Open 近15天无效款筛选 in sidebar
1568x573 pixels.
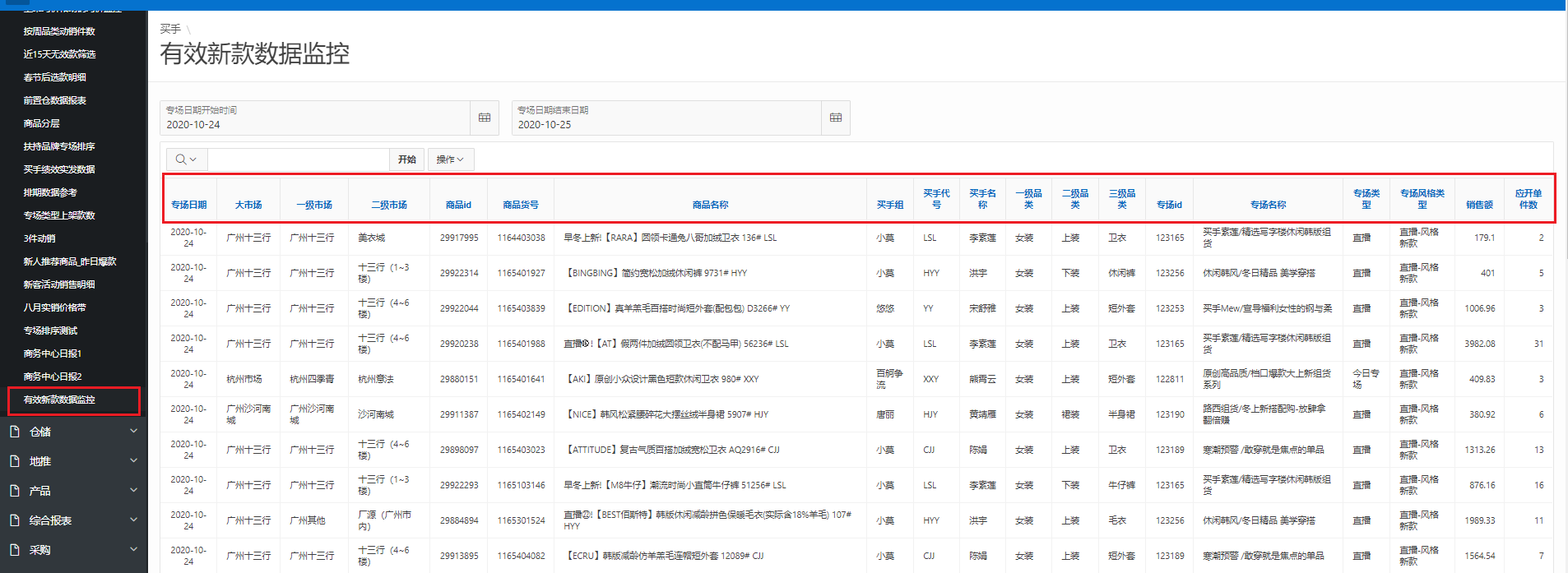point(59,54)
